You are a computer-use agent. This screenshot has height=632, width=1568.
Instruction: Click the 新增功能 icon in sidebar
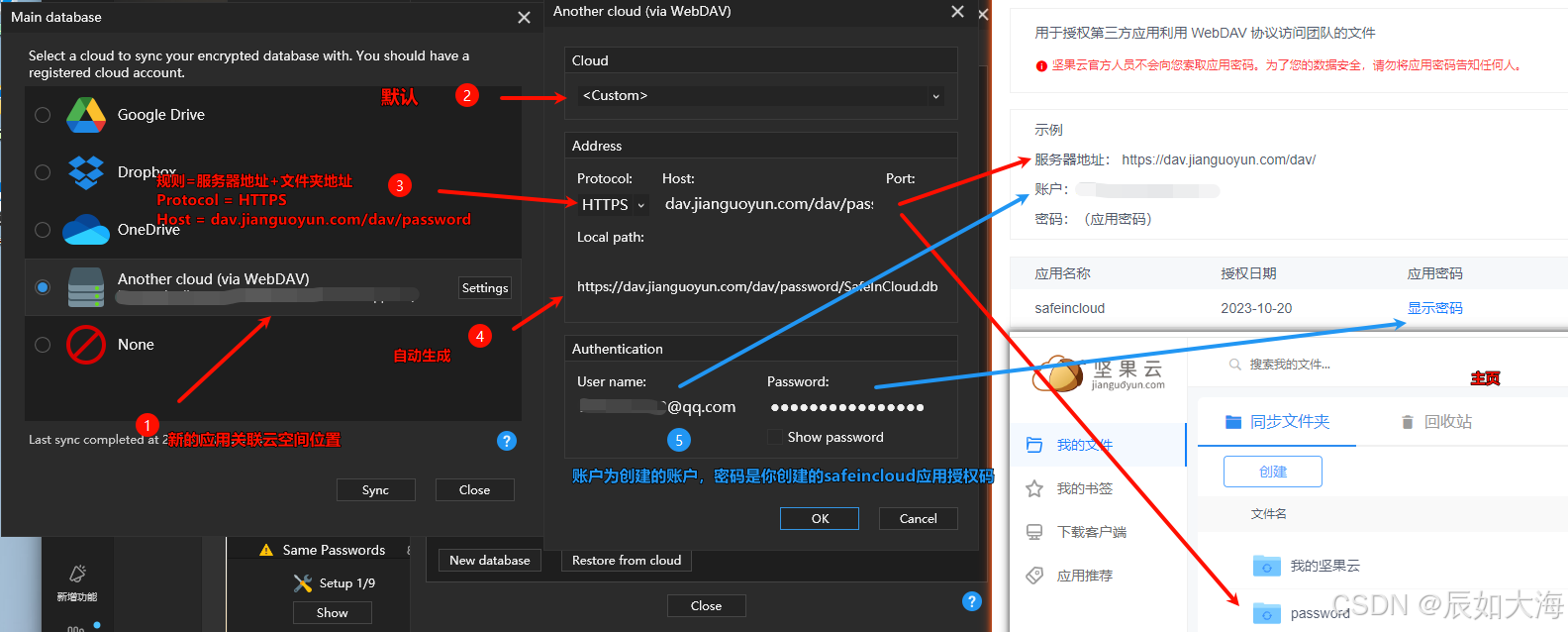[77, 574]
